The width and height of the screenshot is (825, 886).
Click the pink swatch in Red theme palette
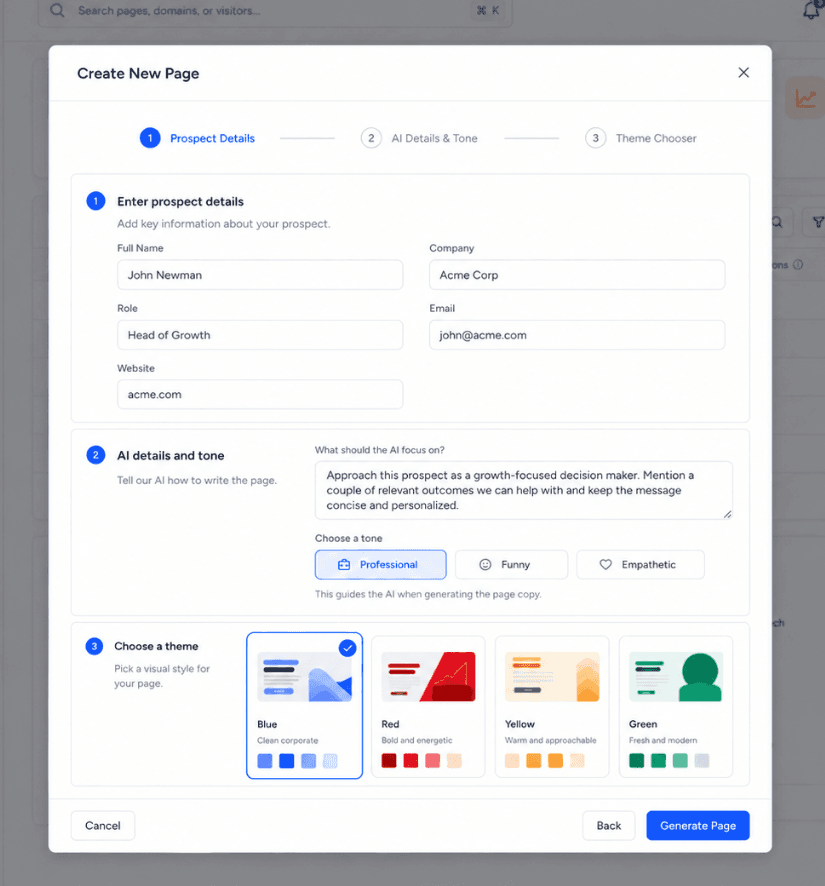click(x=432, y=761)
